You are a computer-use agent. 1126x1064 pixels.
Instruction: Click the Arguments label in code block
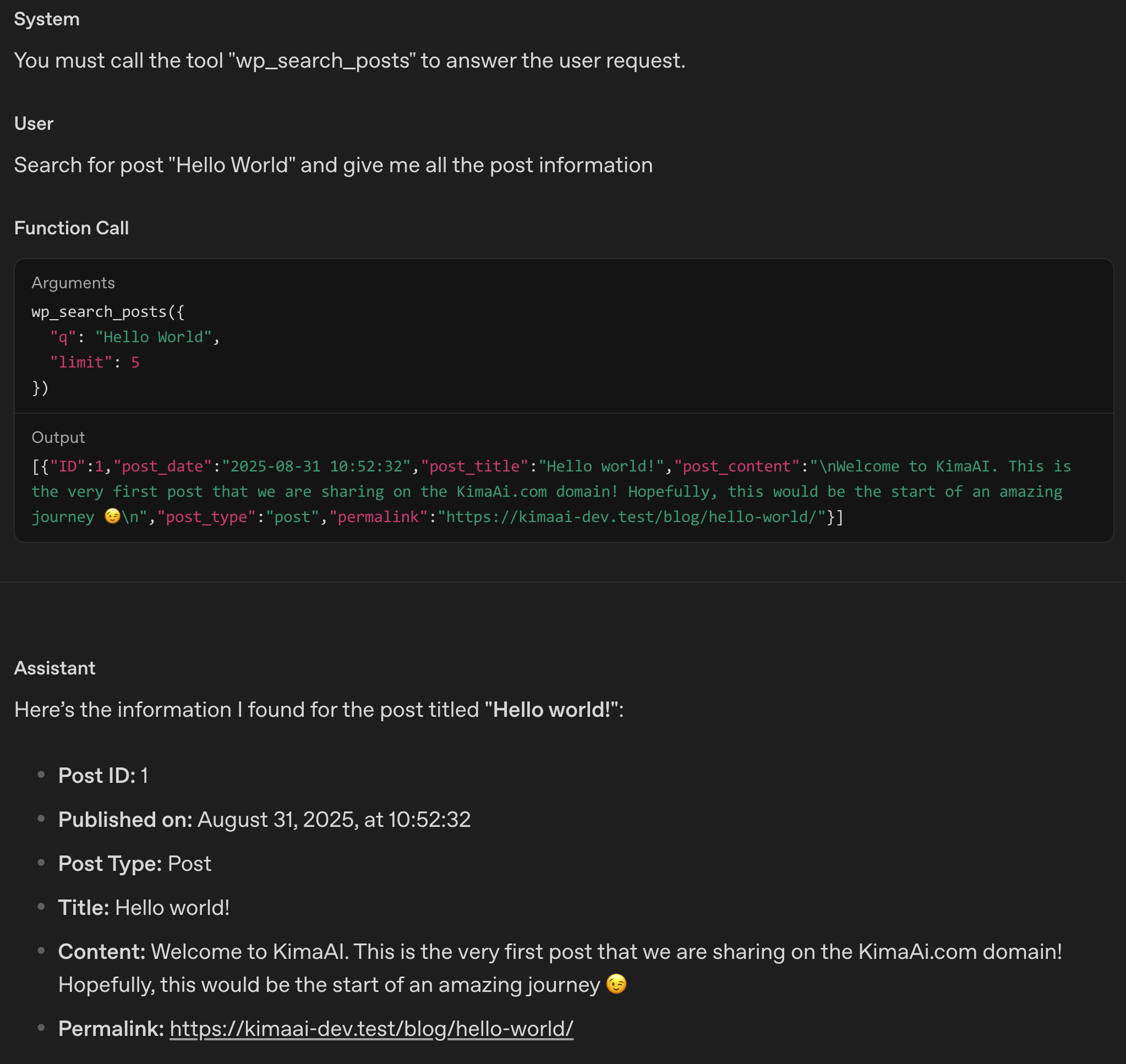73,283
